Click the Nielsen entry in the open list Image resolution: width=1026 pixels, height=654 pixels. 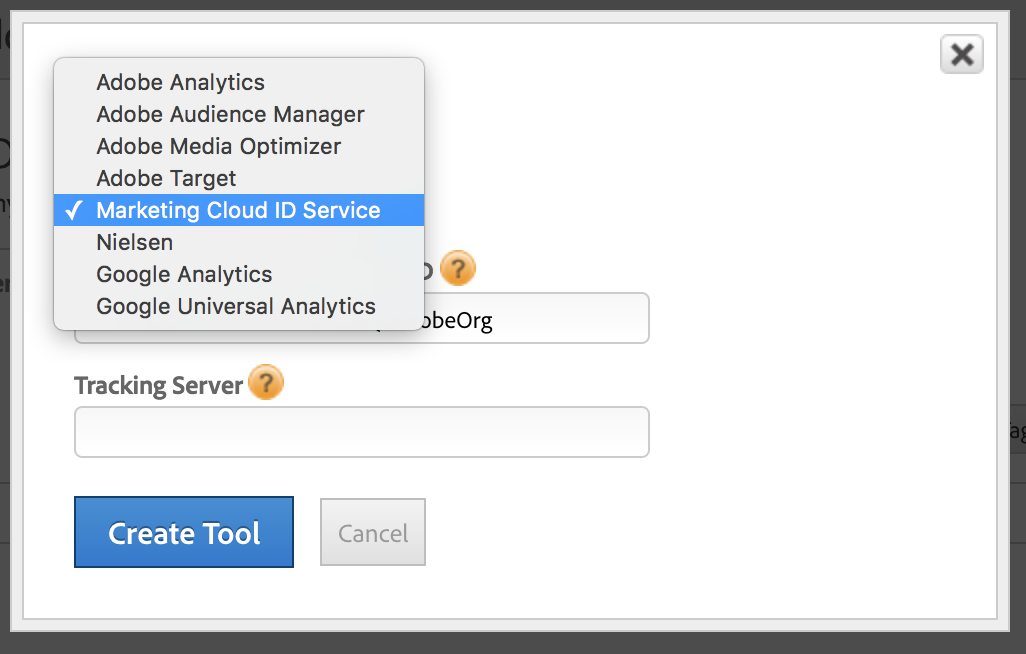click(x=135, y=242)
